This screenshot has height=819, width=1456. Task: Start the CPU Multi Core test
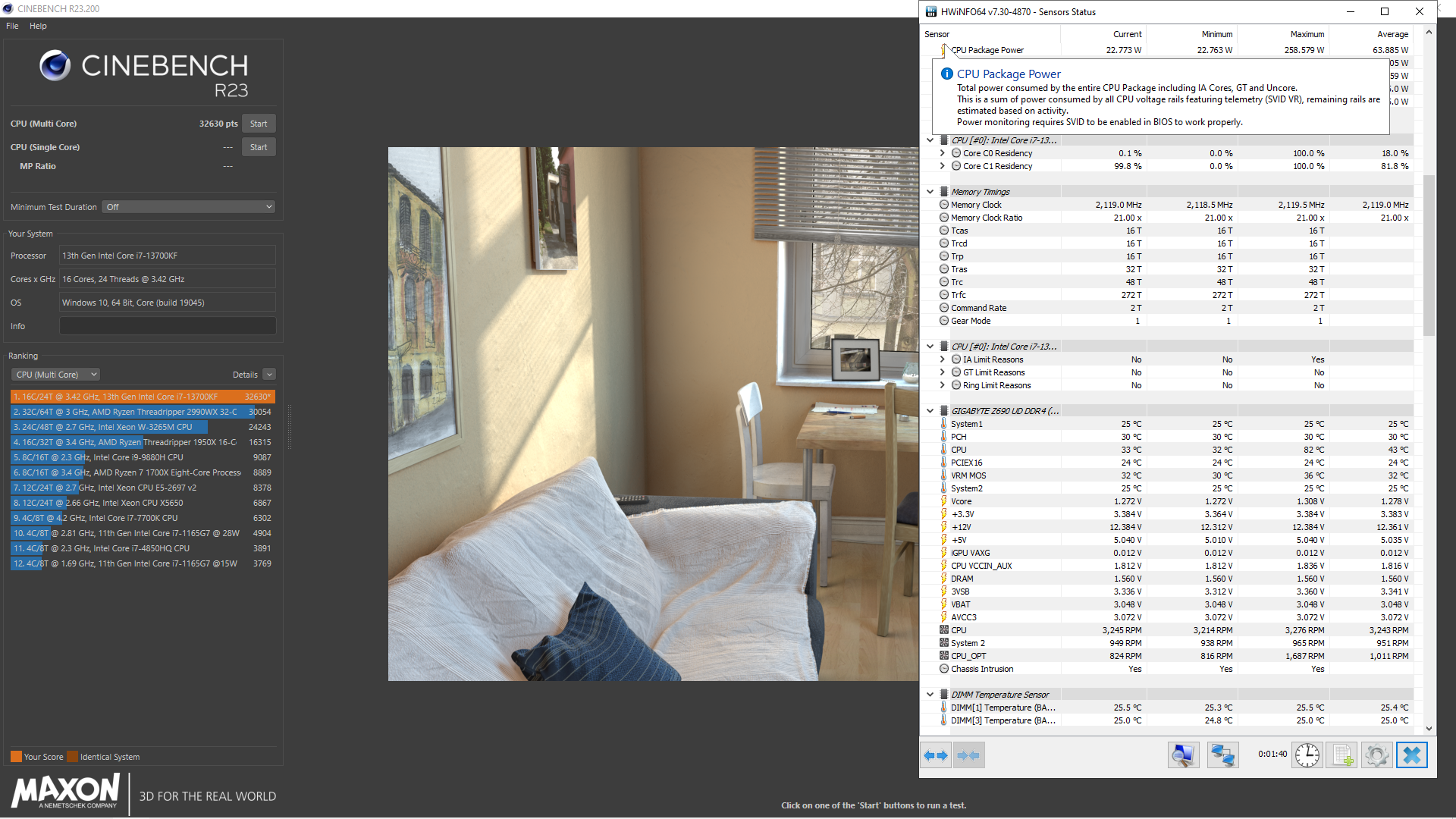(x=259, y=124)
